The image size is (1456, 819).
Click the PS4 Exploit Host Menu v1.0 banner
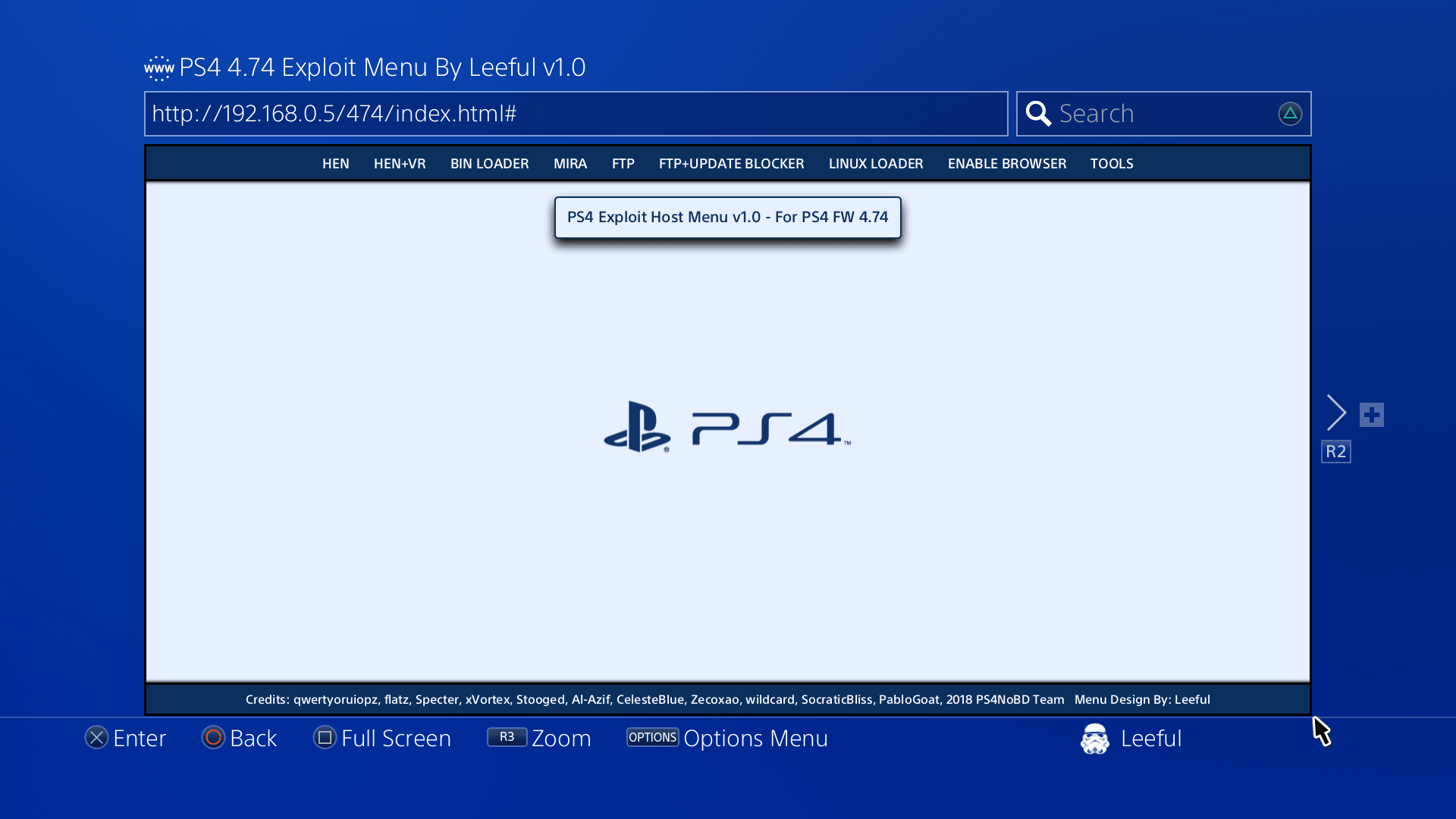tap(728, 218)
